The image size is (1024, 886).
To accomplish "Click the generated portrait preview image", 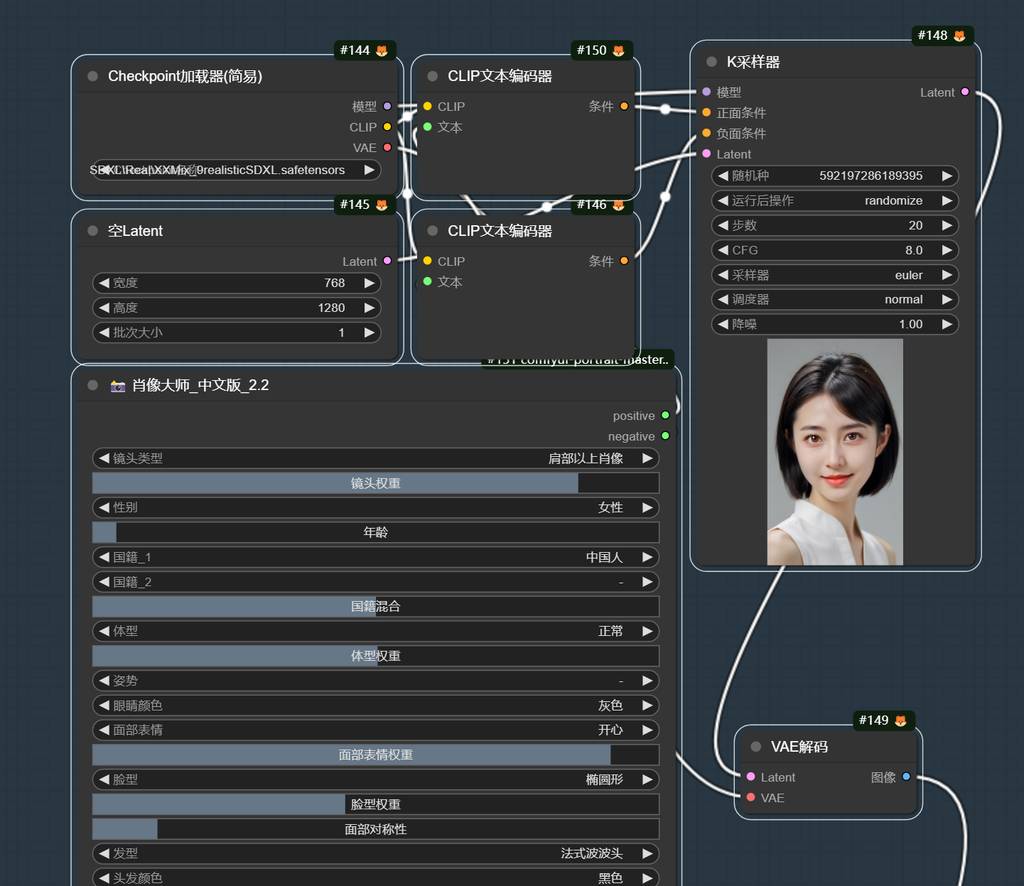I will [x=834, y=452].
